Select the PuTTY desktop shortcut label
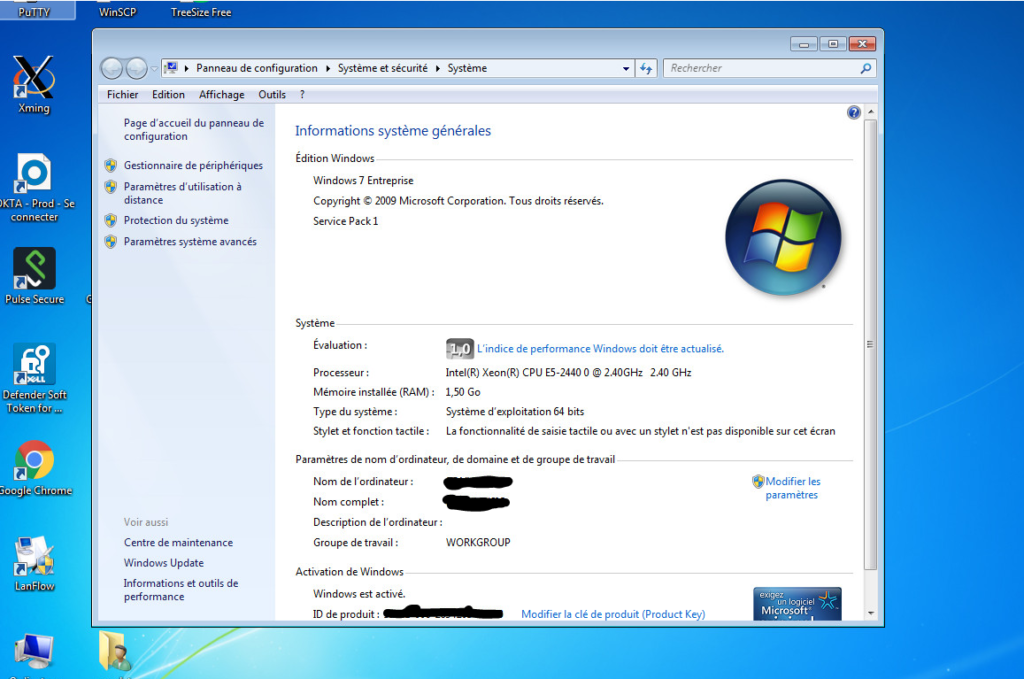1024x679 pixels. pyautogui.click(x=34, y=12)
